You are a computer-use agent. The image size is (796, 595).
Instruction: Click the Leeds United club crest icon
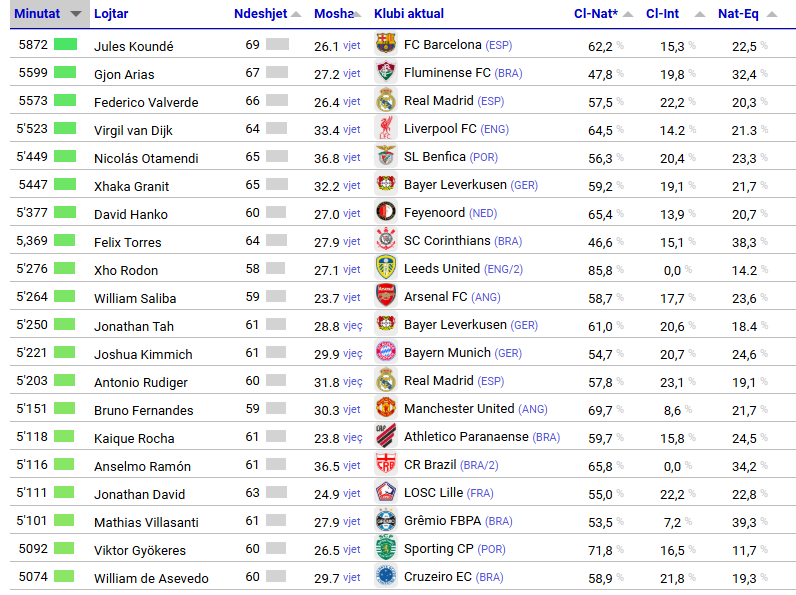point(386,268)
